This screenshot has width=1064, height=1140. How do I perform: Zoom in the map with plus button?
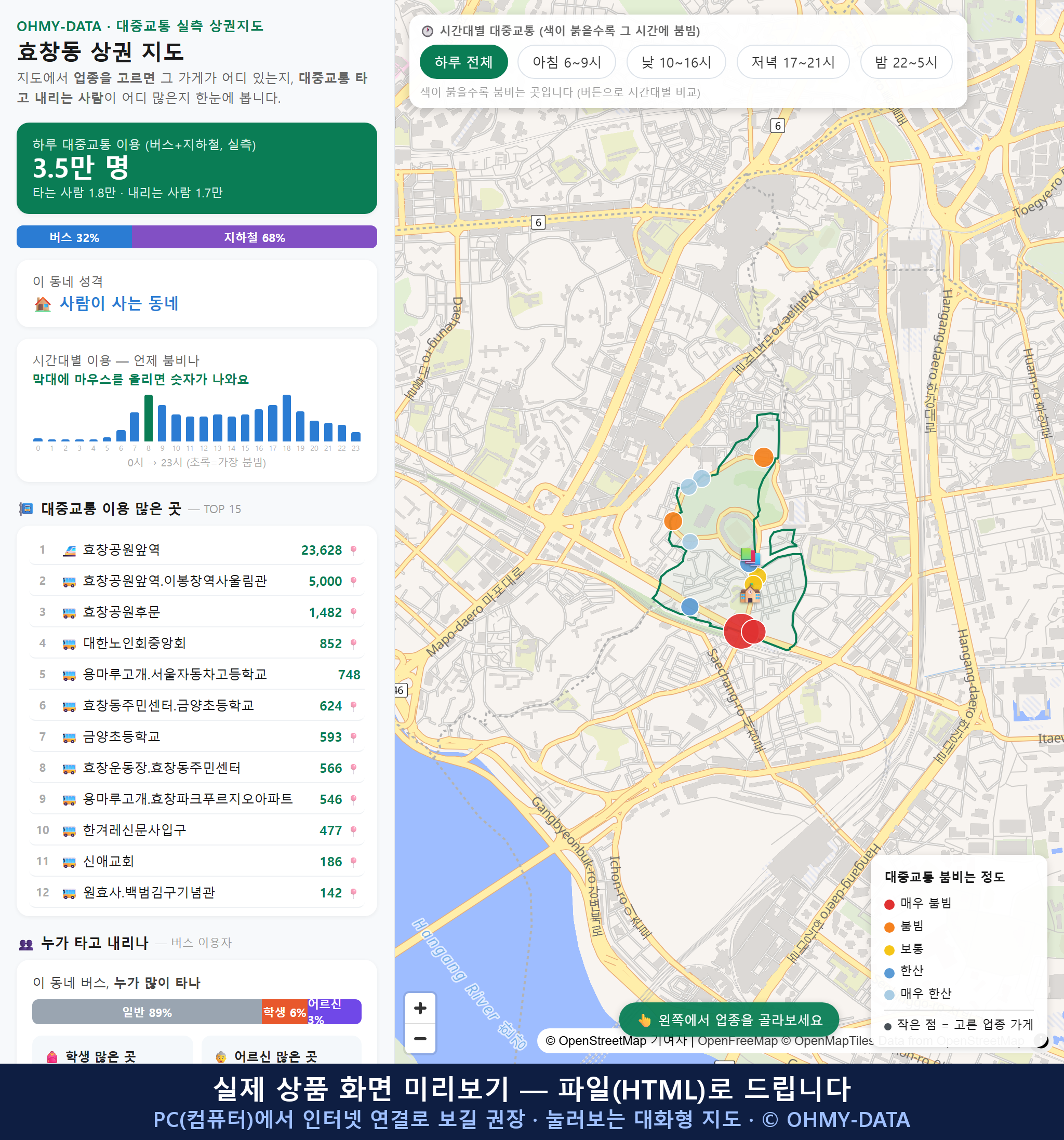click(420, 1008)
